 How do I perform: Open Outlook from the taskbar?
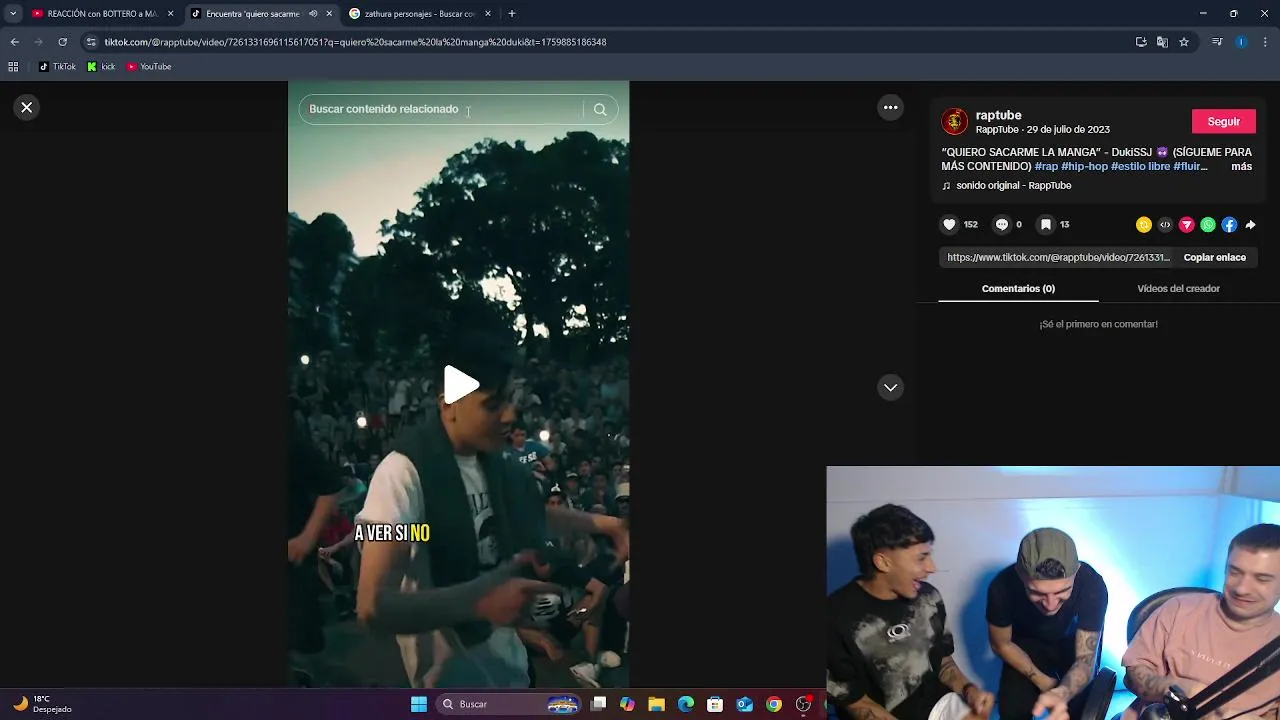click(745, 704)
